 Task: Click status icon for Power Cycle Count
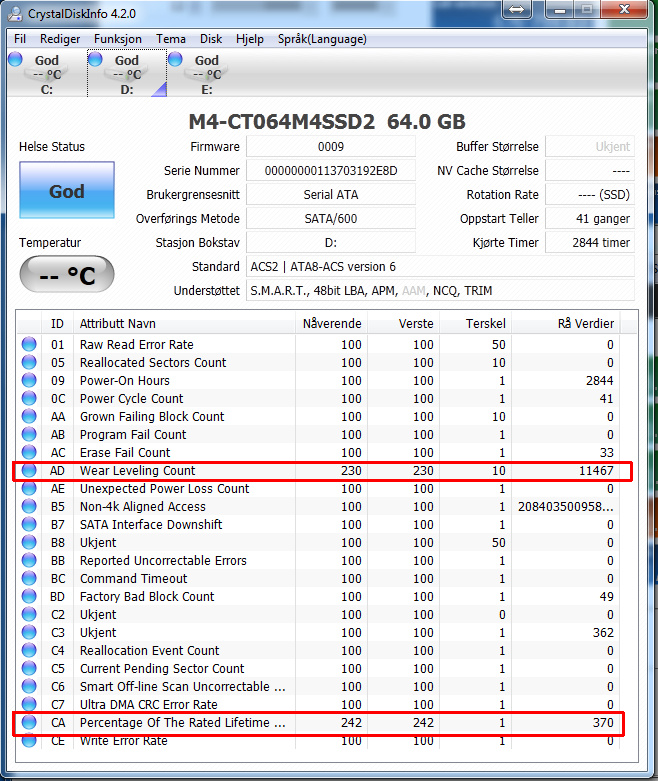point(29,398)
